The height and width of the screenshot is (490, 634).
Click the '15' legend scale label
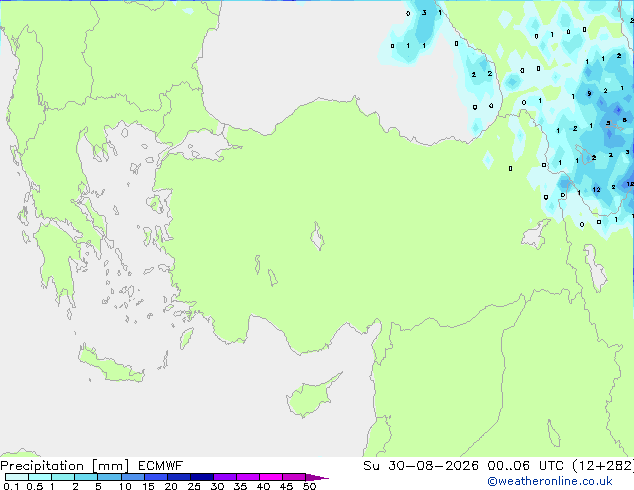pyautogui.click(x=148, y=486)
